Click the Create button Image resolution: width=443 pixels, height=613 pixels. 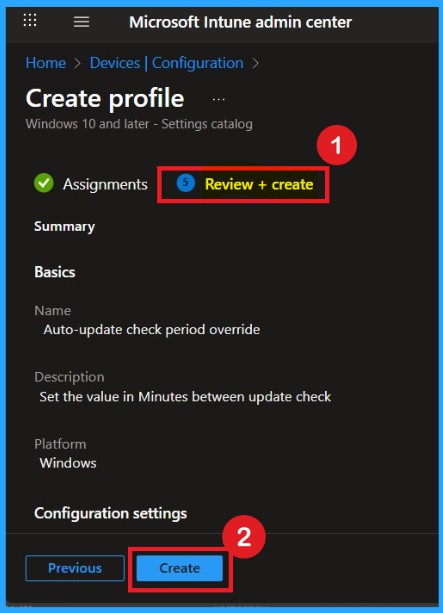(x=180, y=568)
